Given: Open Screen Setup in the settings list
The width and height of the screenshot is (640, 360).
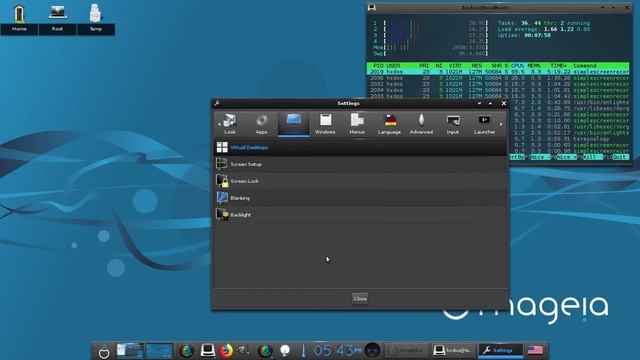Looking at the screenshot, I should 361,164.
